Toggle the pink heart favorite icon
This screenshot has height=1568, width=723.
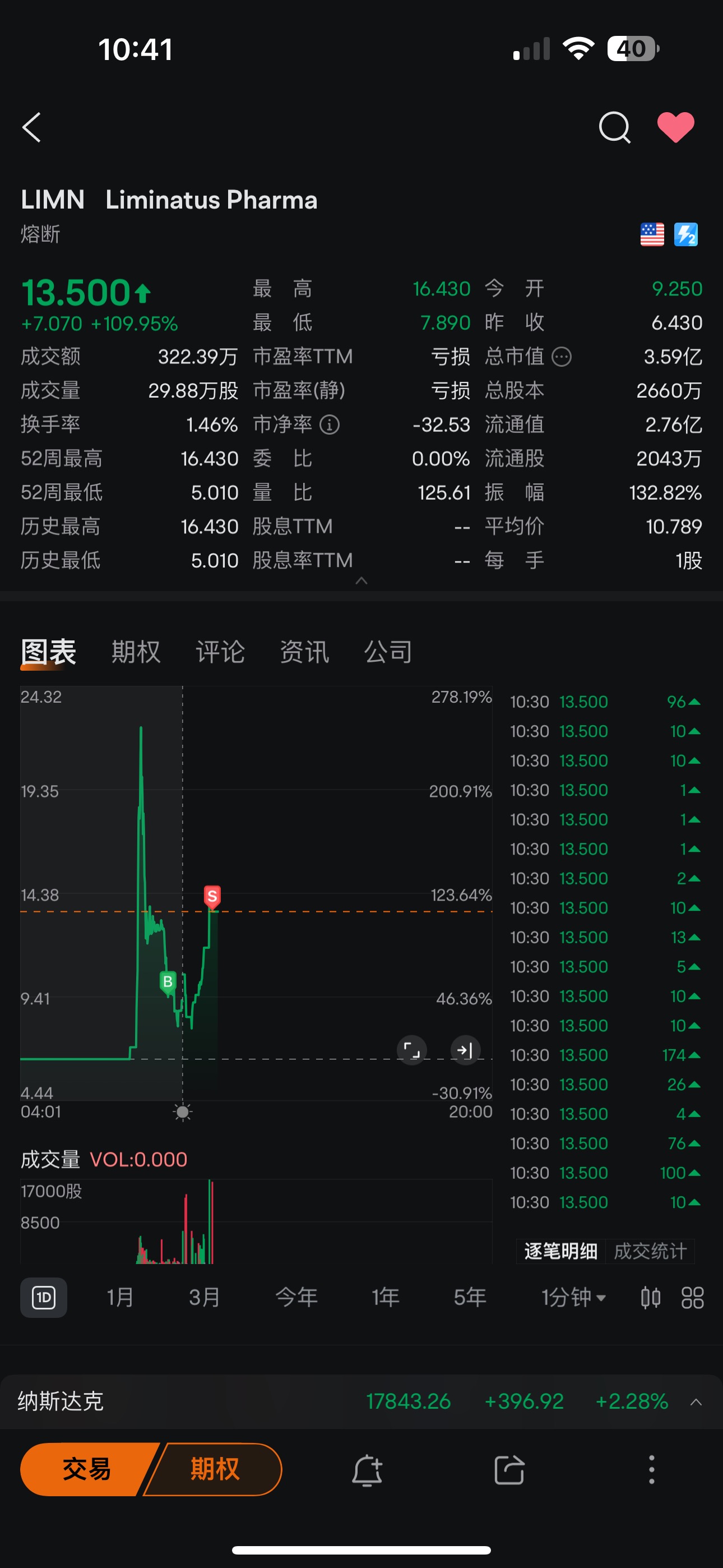(675, 127)
